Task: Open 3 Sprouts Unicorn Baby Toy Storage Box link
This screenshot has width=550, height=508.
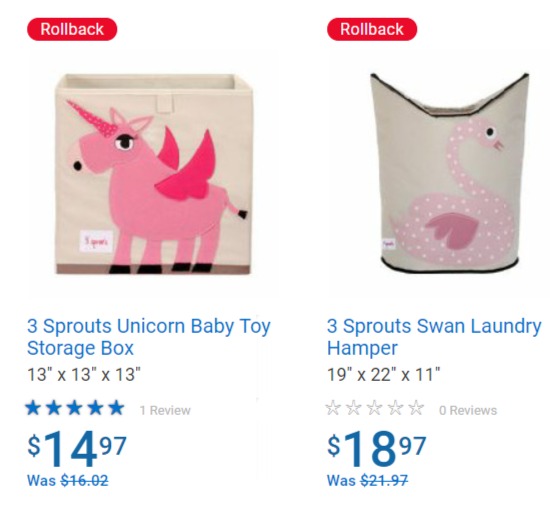Action: tap(149, 337)
